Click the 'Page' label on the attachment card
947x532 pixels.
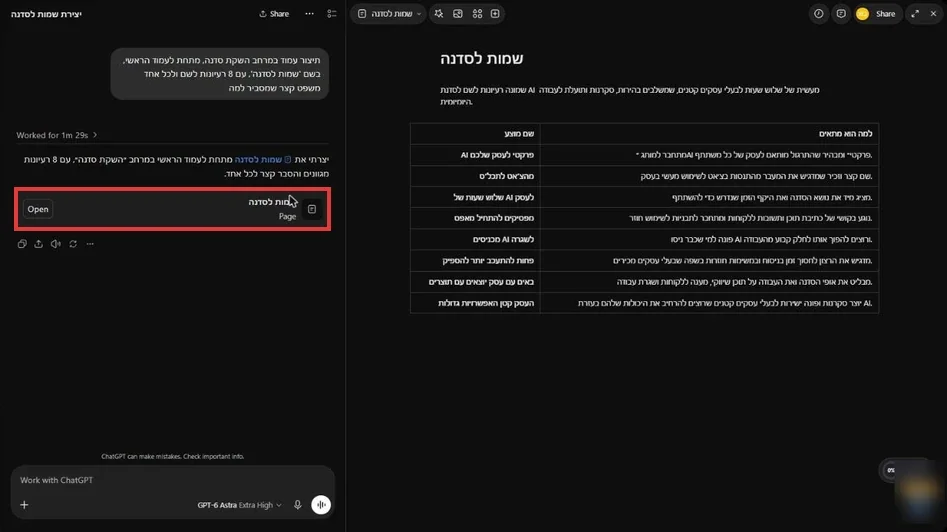point(287,216)
